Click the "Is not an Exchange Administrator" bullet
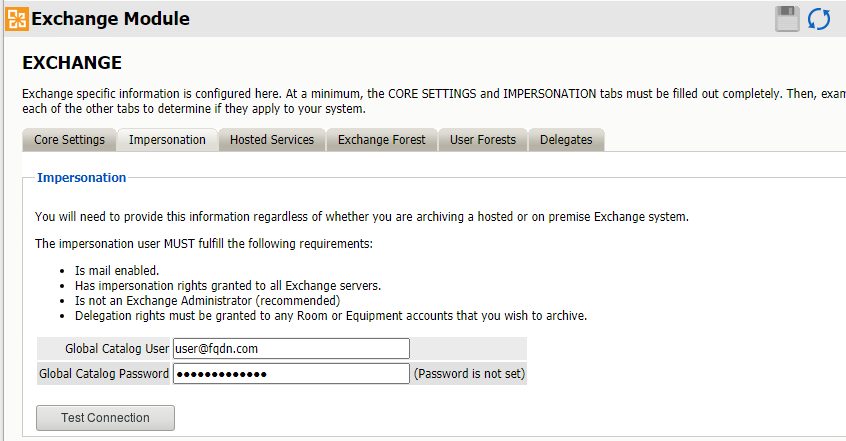The image size is (846, 441). (207, 300)
